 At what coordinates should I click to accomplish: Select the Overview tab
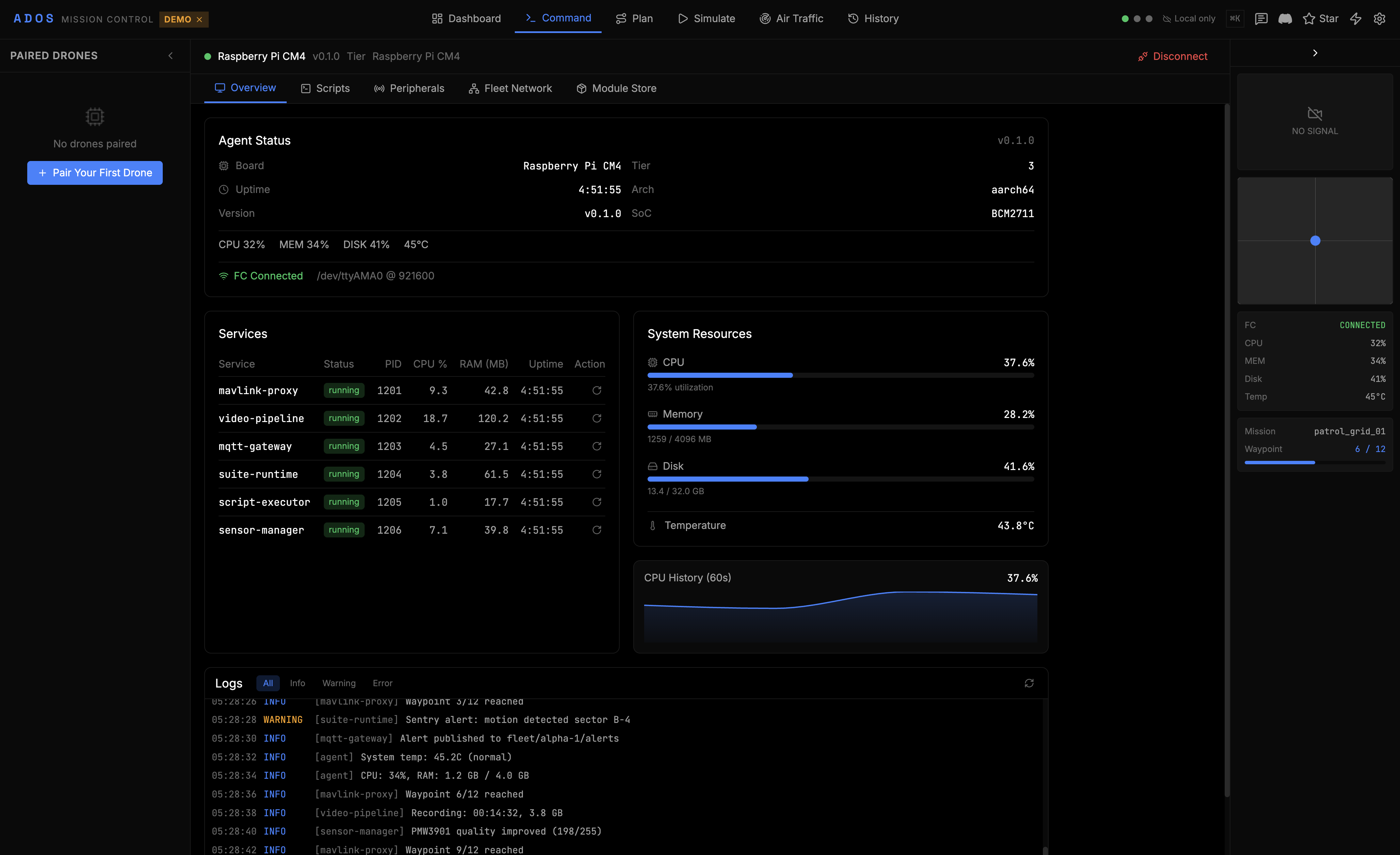[245, 88]
